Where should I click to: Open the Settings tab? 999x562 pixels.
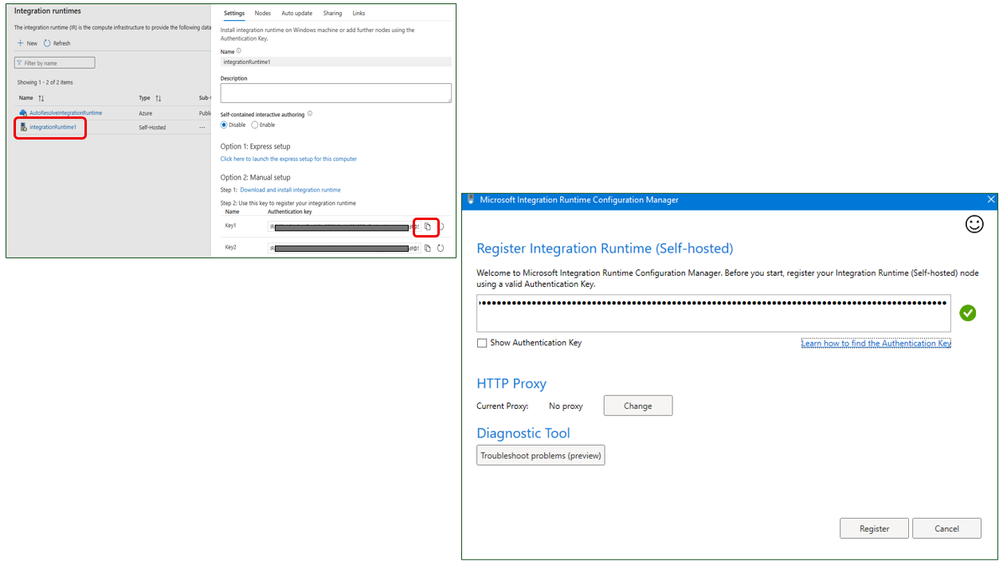click(x=234, y=13)
